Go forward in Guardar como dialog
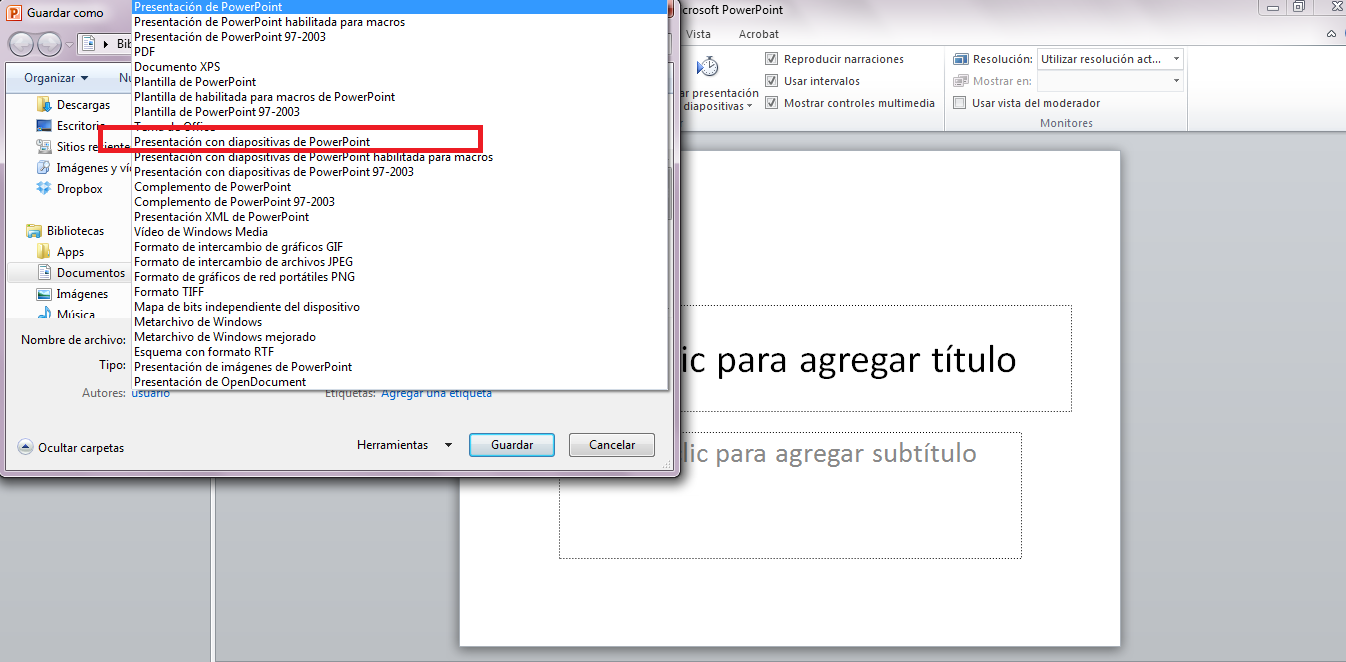The height and width of the screenshot is (662, 1346). tap(49, 45)
